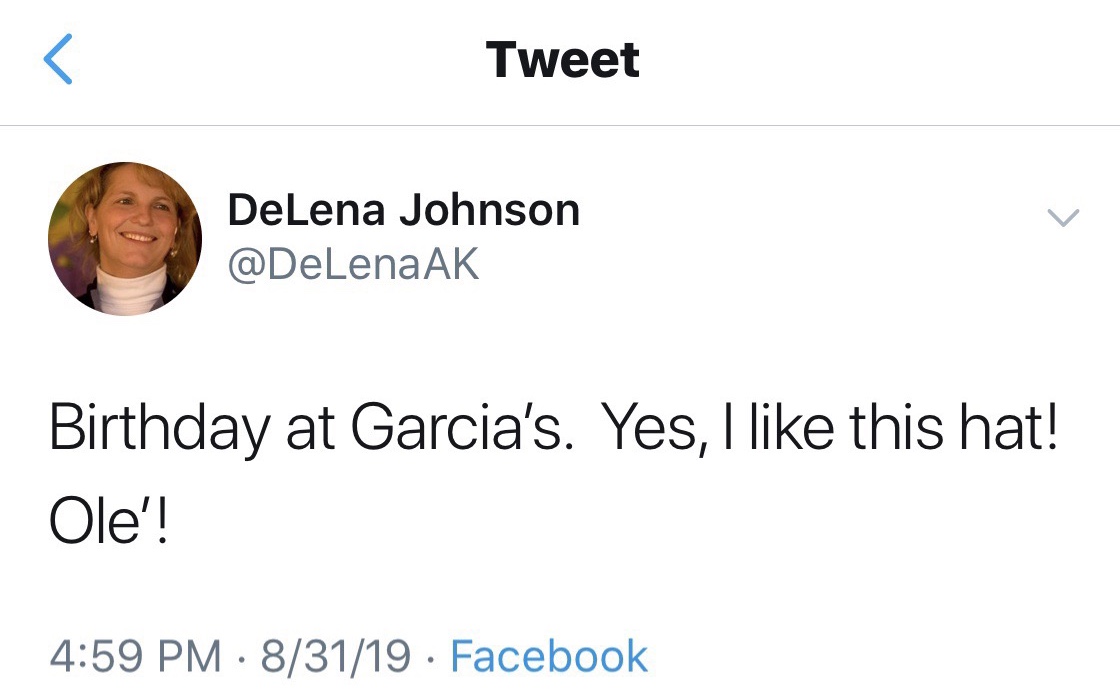Select the 8/31/19 date text
Image resolution: width=1120 pixels, height=699 pixels.
pos(336,656)
